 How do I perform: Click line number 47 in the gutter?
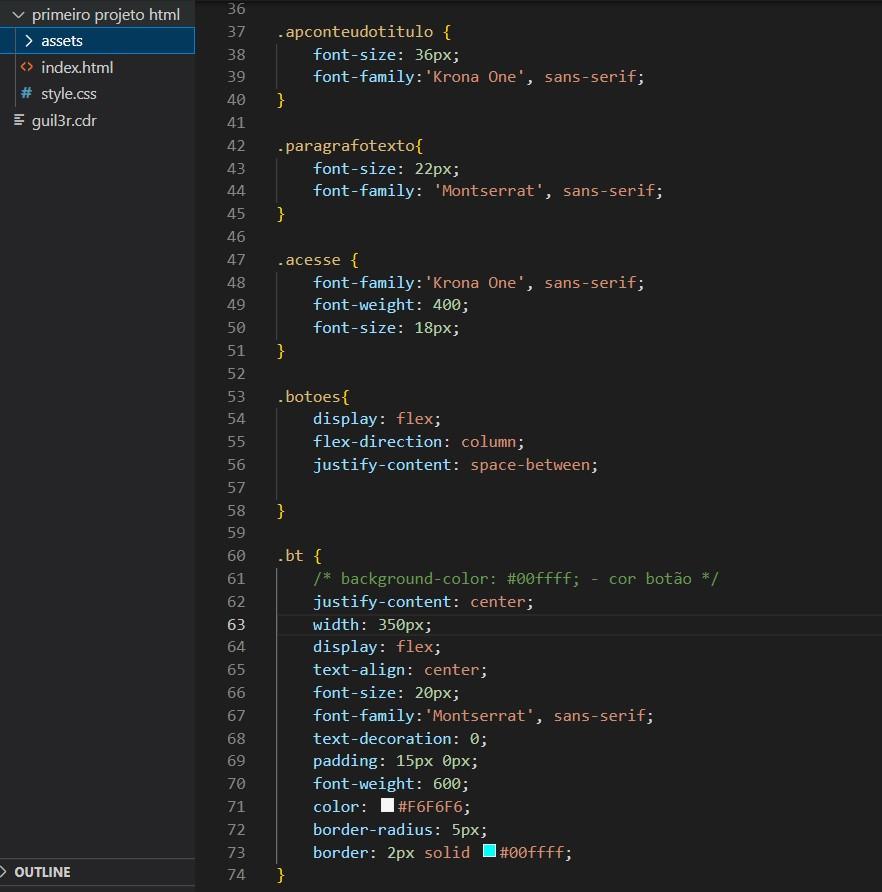(236, 259)
